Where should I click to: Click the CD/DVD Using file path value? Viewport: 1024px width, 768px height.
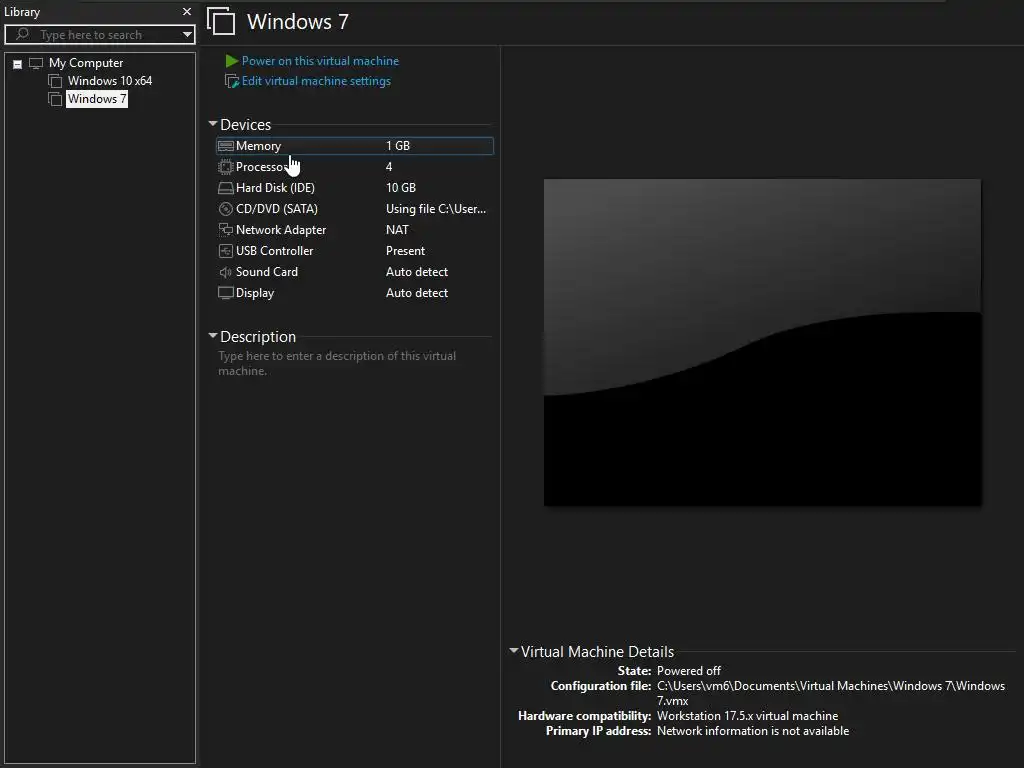coord(436,209)
